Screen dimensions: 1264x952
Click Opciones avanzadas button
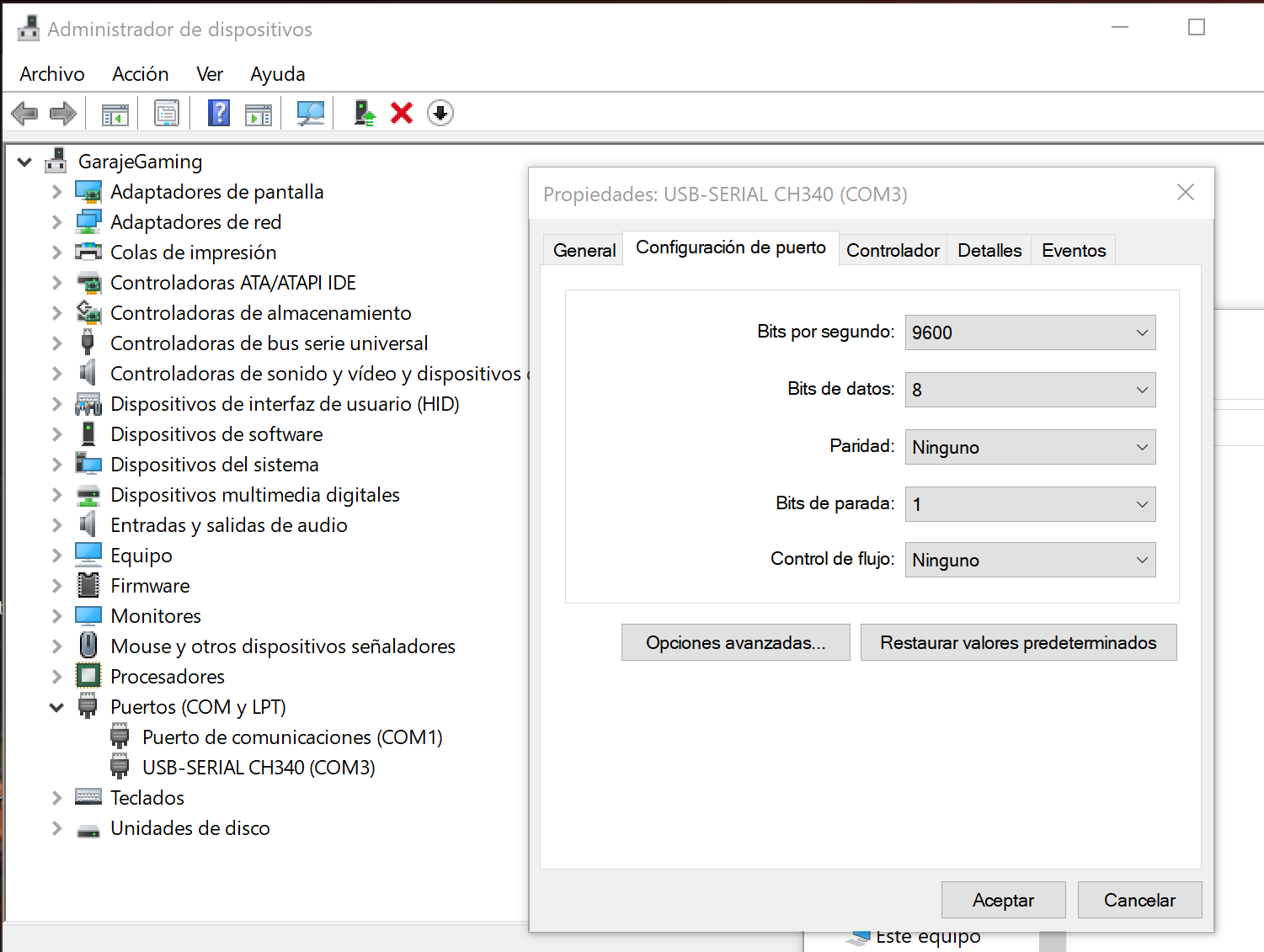coord(735,643)
